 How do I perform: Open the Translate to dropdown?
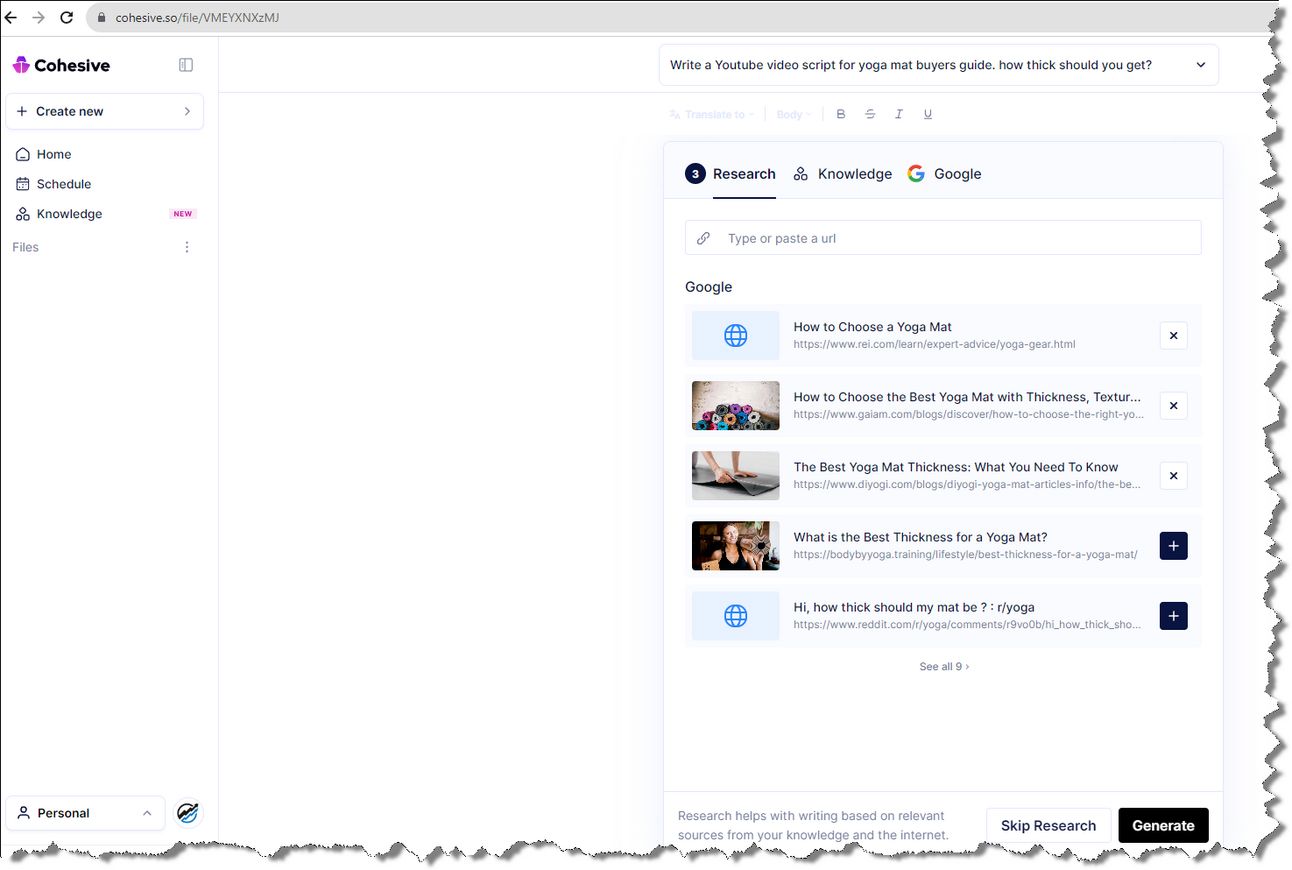[x=711, y=114]
